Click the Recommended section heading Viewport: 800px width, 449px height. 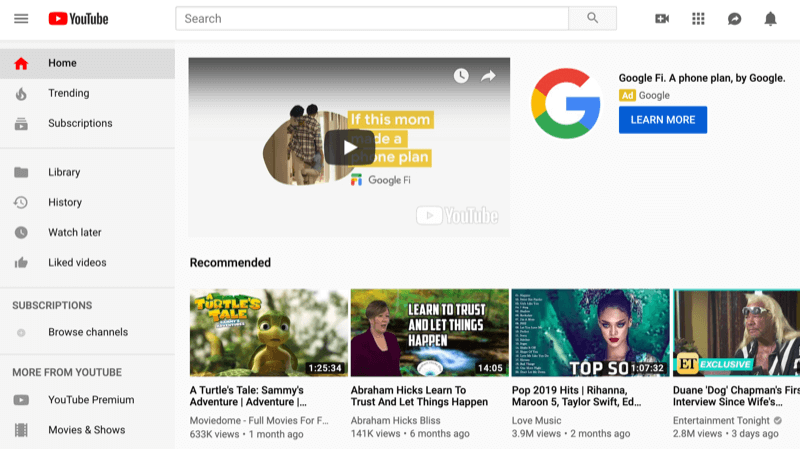point(230,263)
